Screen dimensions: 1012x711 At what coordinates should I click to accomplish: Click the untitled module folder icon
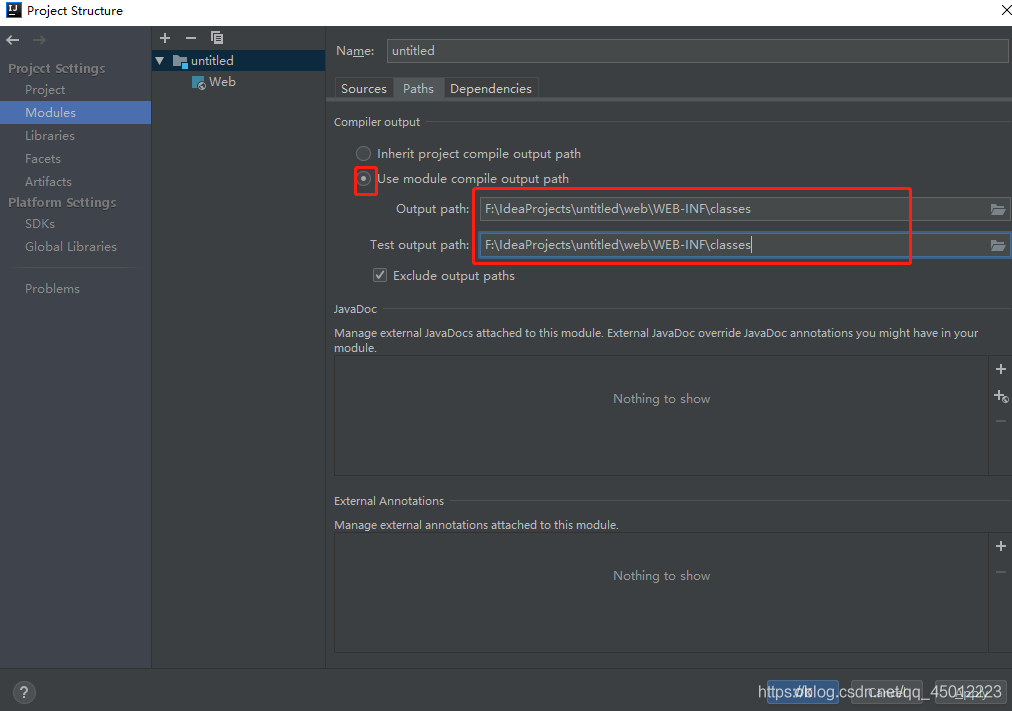click(180, 61)
